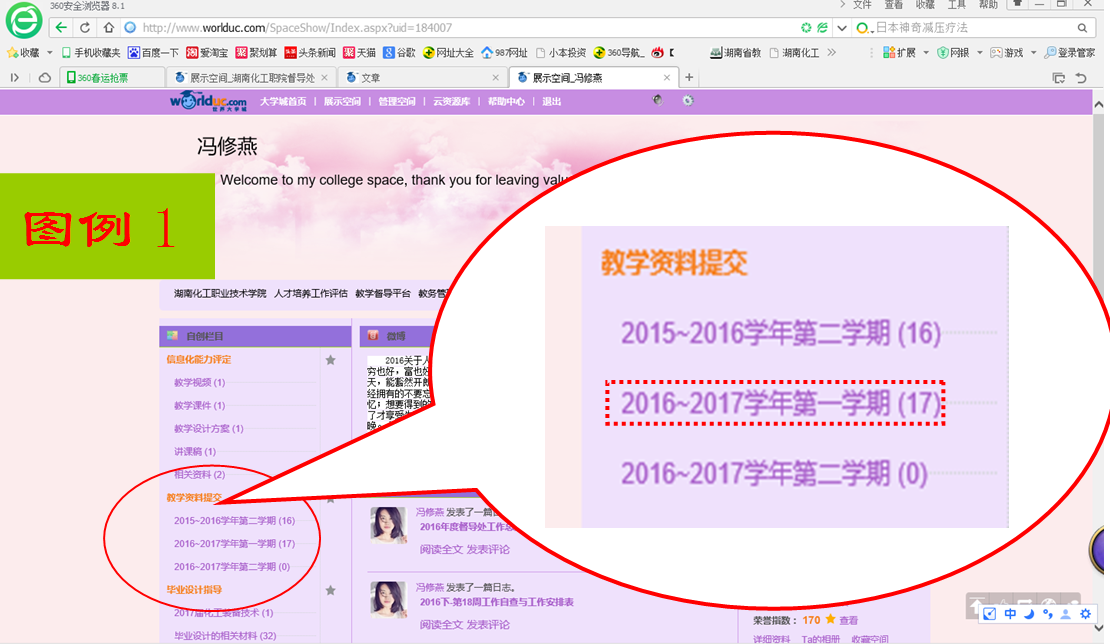Click the page vertical scrollbar

point(1099,368)
